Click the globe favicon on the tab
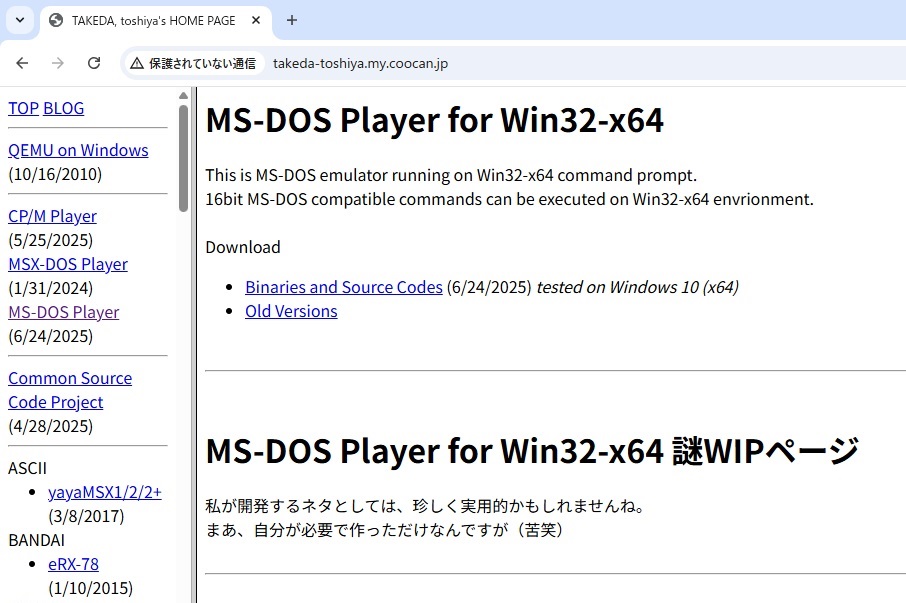Screen dimensions: 906x603 pos(56,21)
